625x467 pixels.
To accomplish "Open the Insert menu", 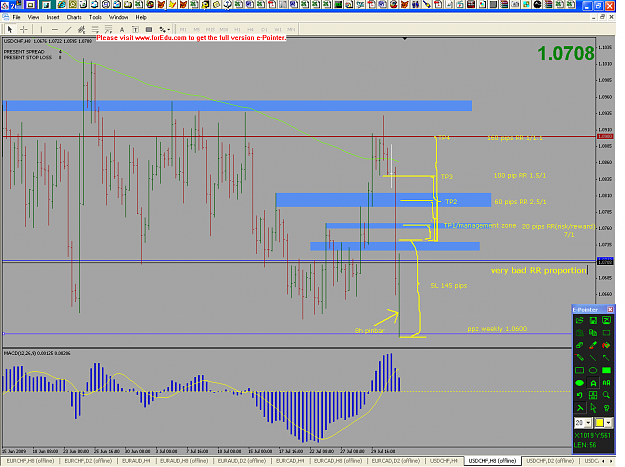I will pos(53,17).
